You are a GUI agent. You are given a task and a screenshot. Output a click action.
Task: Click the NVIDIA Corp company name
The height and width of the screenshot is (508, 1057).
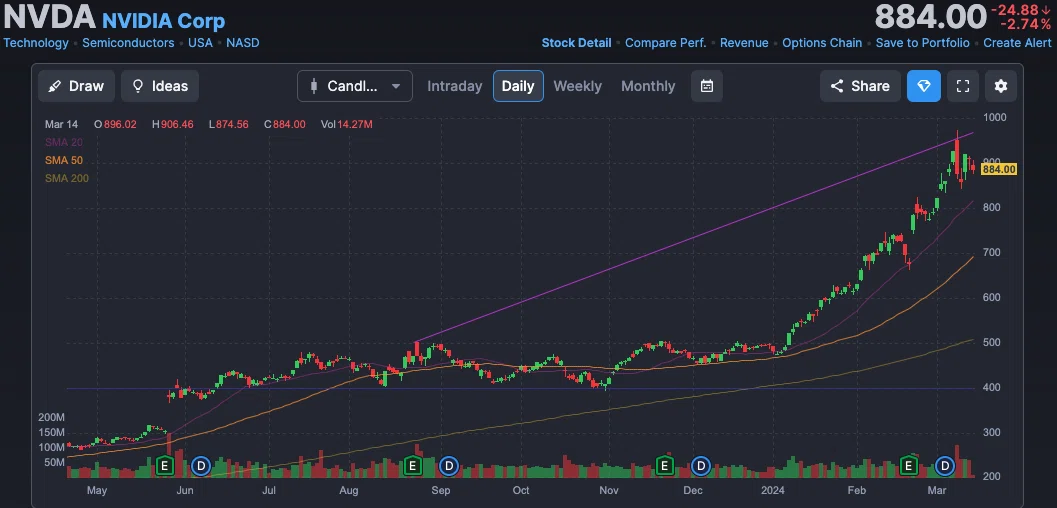coord(164,21)
